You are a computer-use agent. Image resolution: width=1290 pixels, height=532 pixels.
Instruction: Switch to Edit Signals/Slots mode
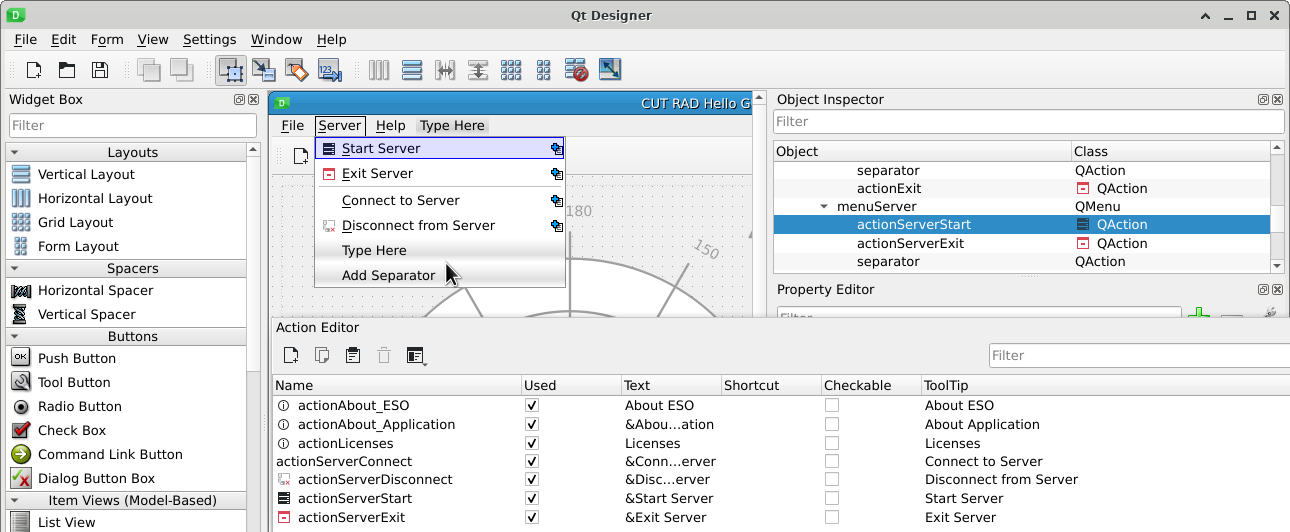tap(264, 70)
